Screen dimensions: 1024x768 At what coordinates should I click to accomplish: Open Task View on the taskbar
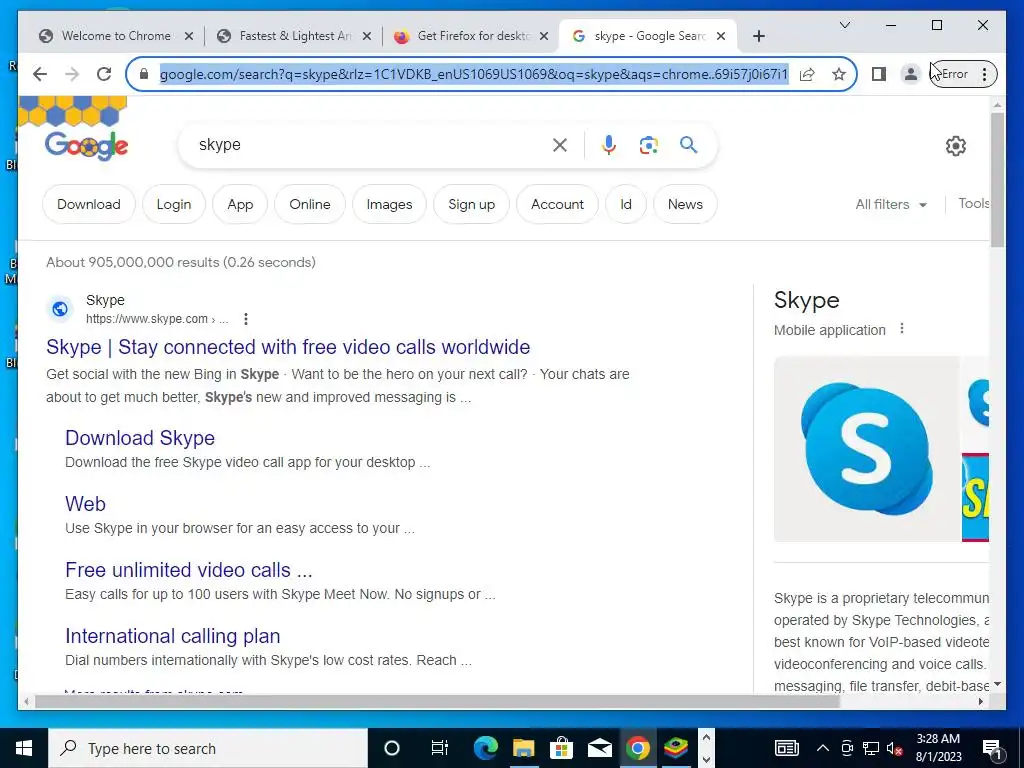click(x=440, y=748)
